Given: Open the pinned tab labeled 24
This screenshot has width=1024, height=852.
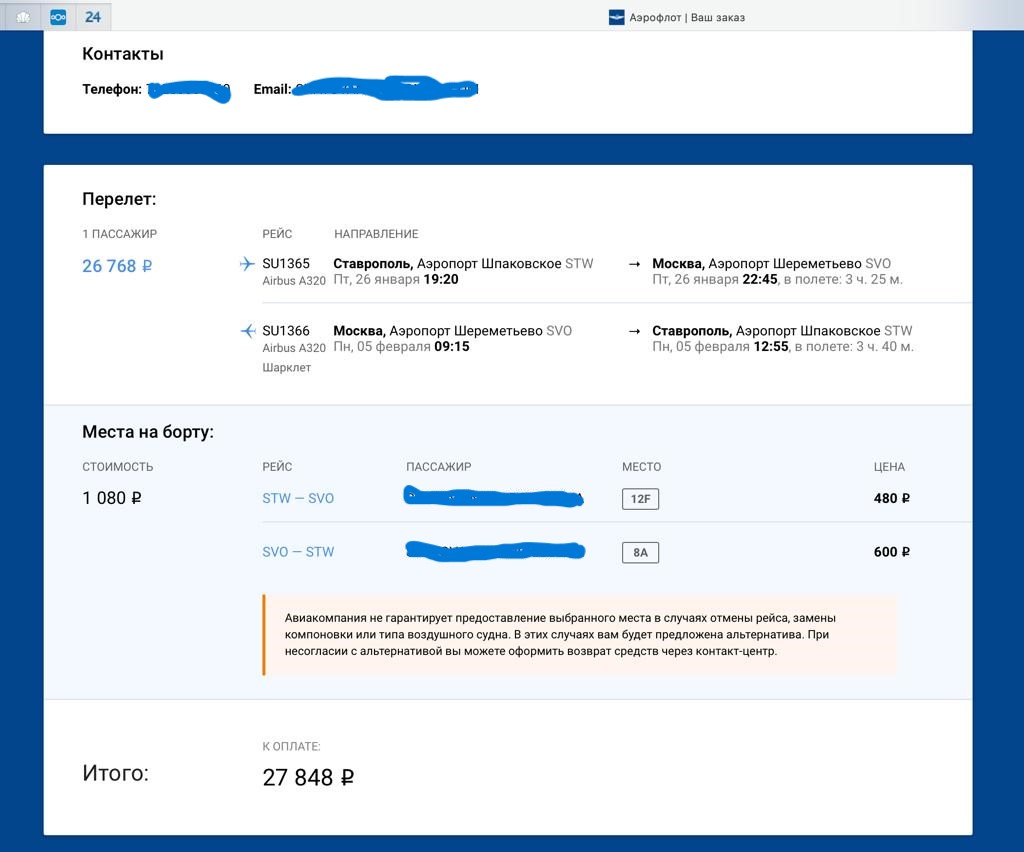Looking at the screenshot, I should [93, 17].
